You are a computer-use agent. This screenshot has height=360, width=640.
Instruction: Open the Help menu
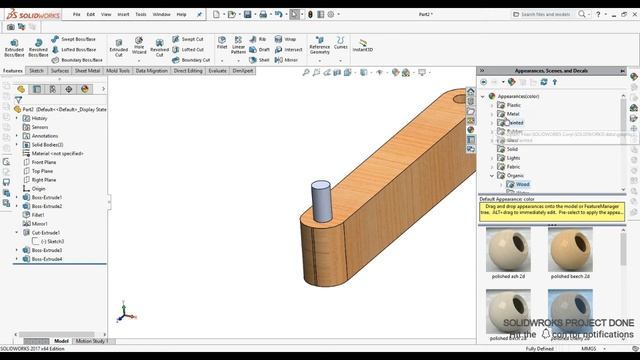181,14
